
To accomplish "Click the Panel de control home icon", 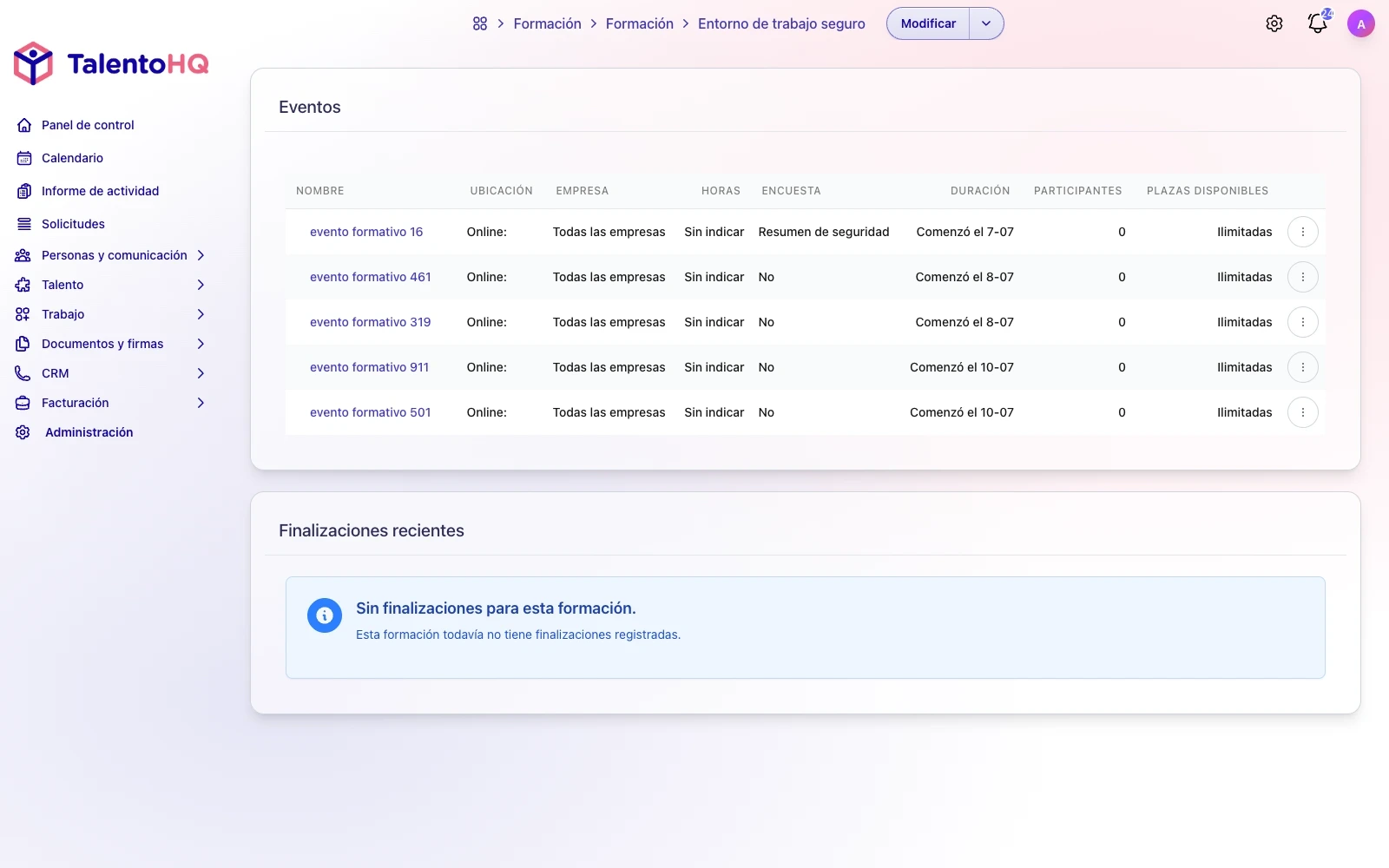I will pyautogui.click(x=24, y=125).
